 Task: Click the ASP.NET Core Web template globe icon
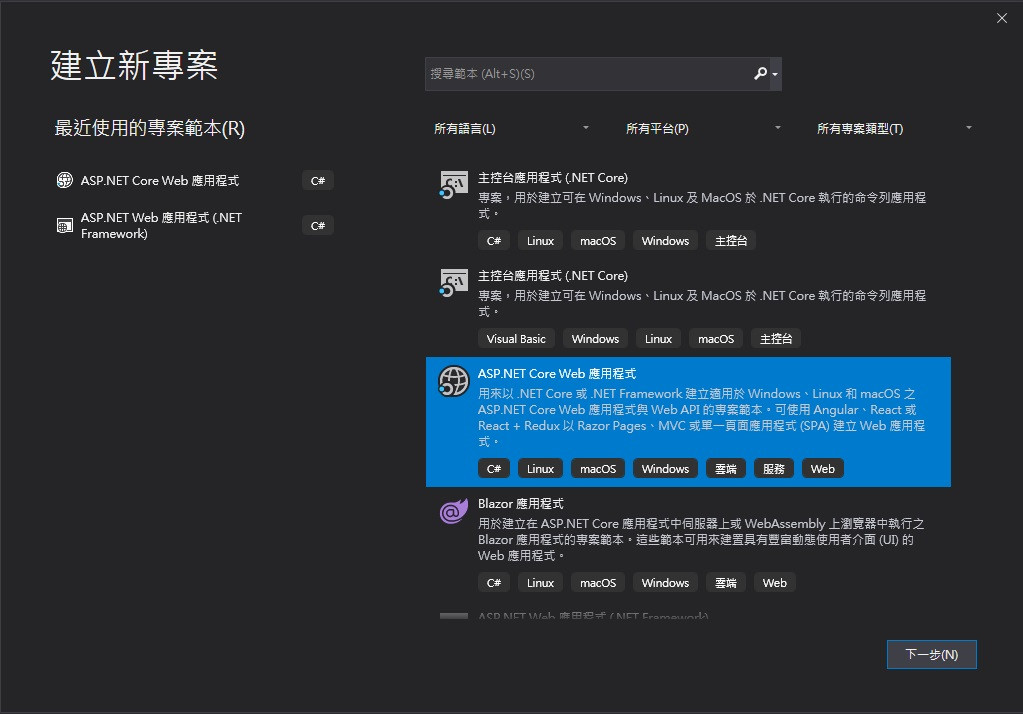453,381
